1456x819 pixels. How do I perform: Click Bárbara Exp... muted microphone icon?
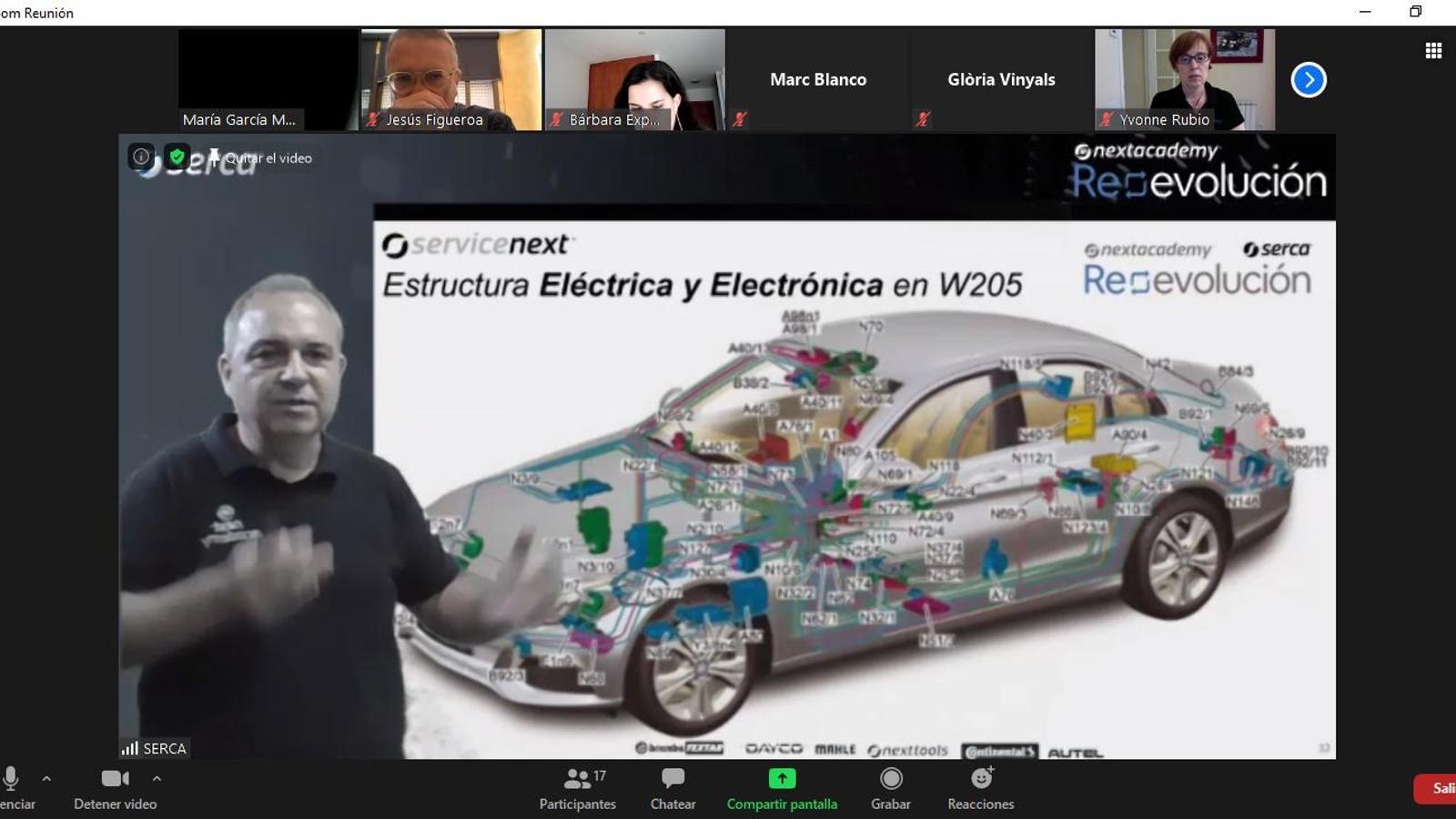[x=556, y=119]
